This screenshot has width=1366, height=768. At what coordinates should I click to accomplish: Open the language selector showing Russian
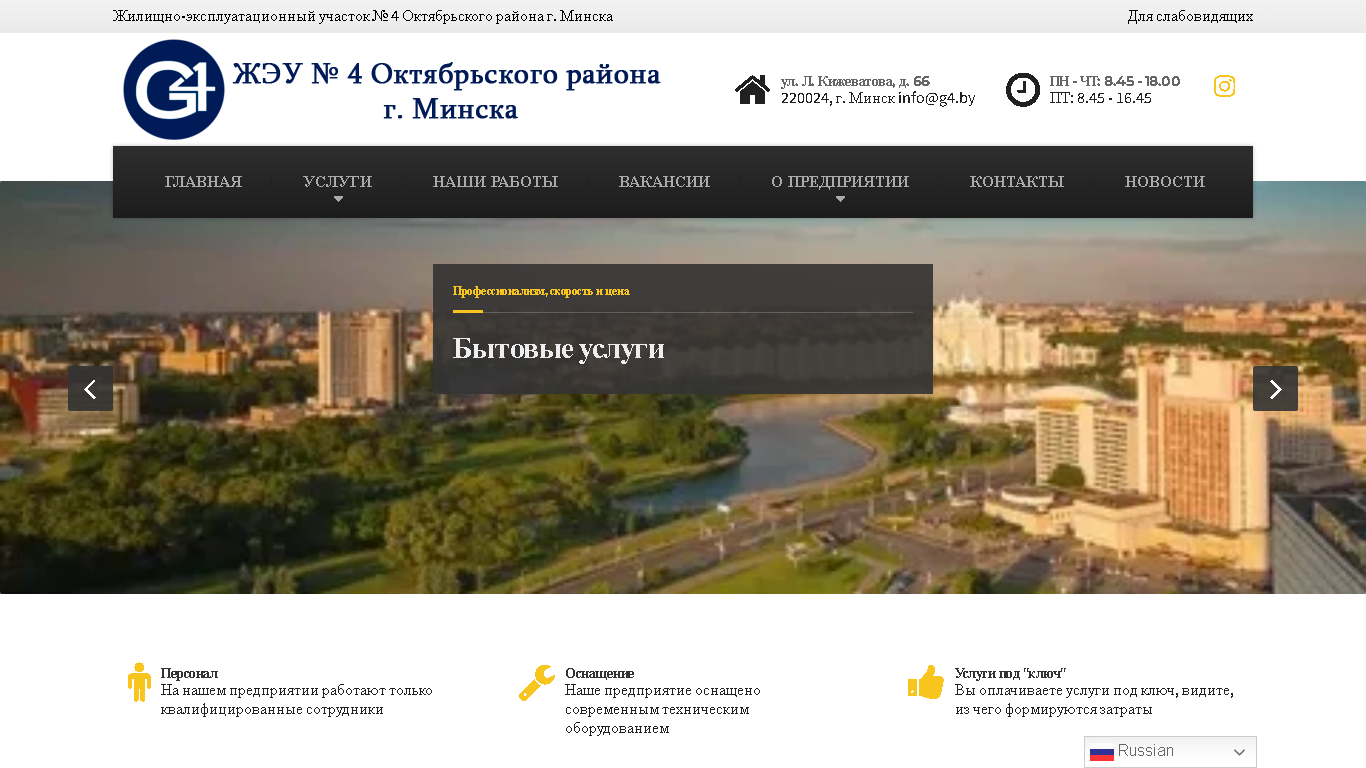1170,752
